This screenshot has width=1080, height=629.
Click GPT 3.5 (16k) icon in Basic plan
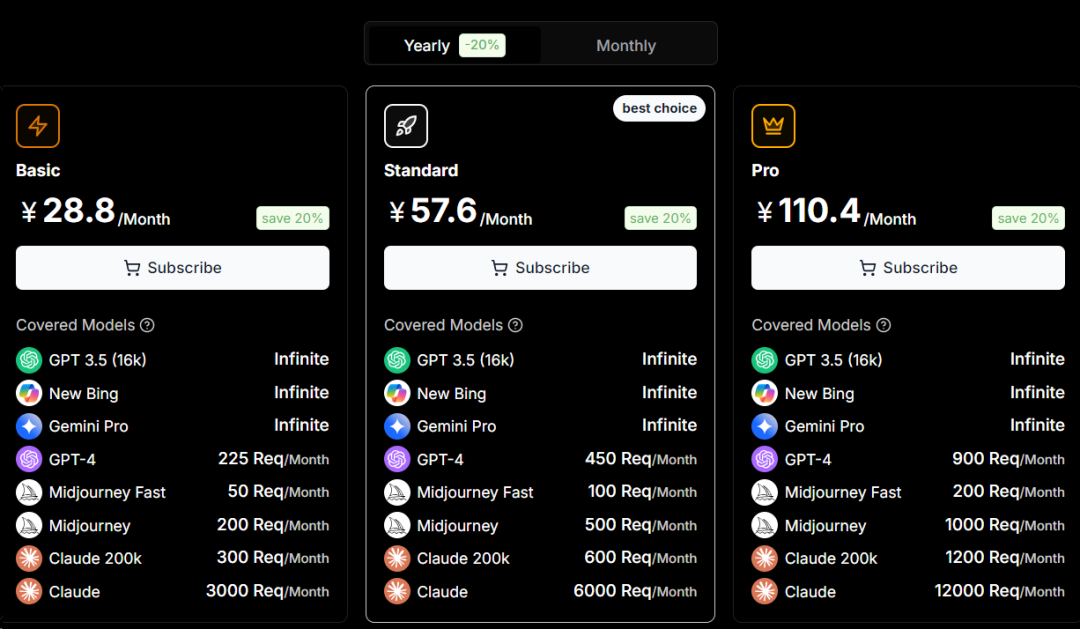point(29,360)
